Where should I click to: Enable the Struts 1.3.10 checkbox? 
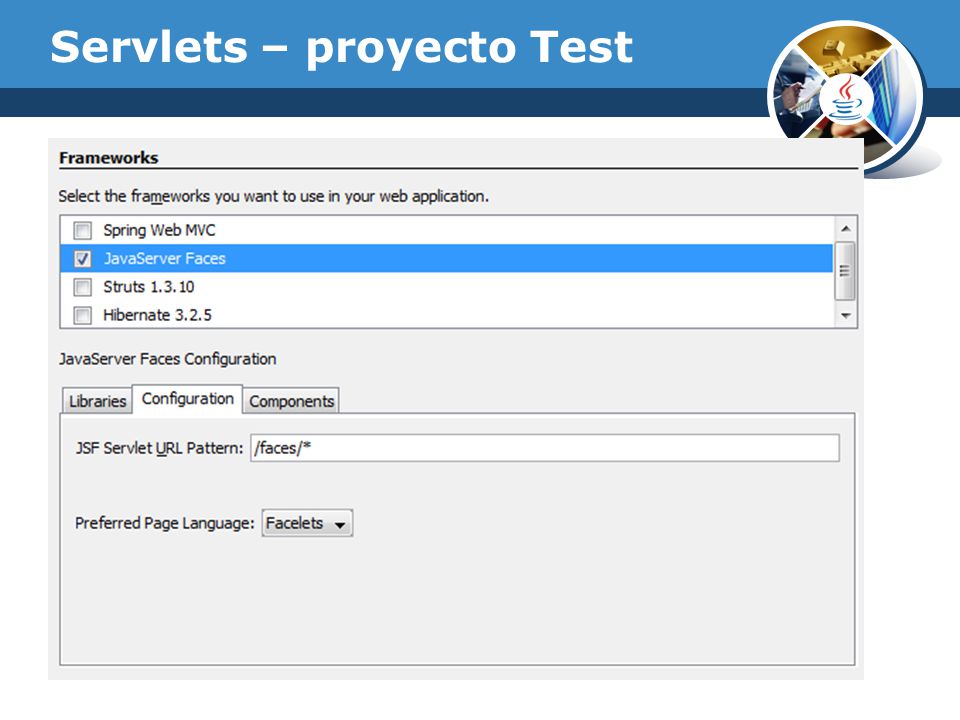click(83, 287)
